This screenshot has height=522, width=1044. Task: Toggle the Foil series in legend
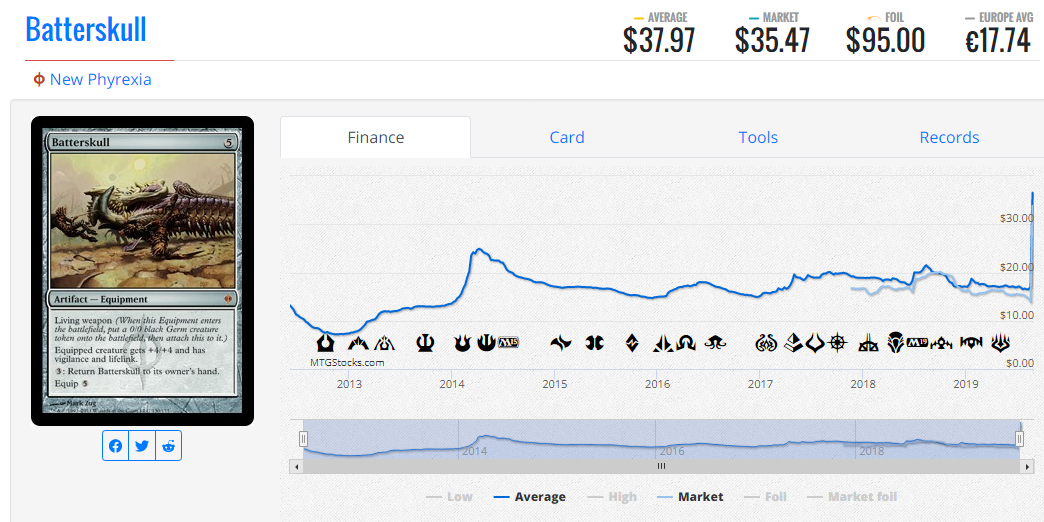764,497
